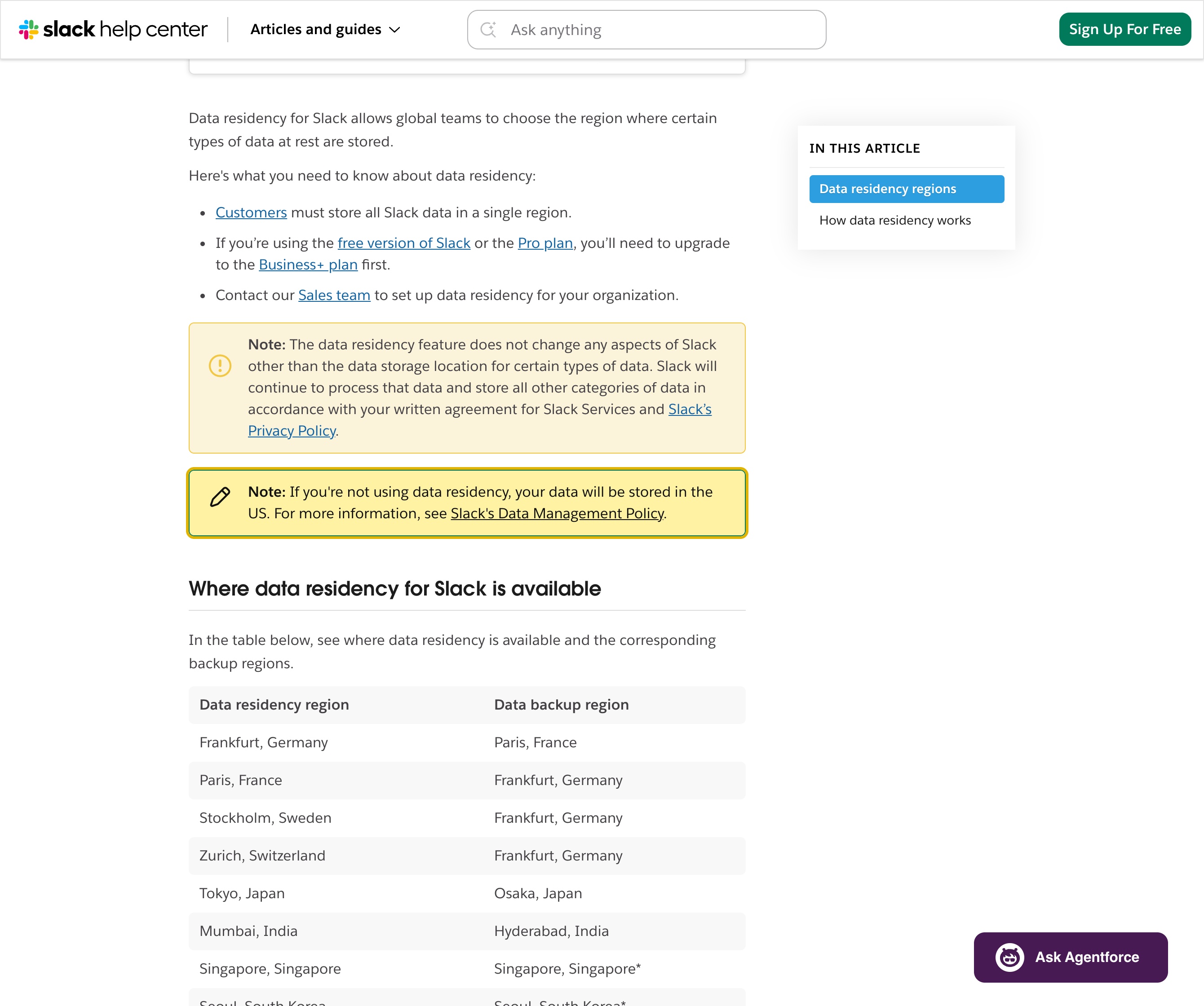The image size is (1204, 1006).
Task: Click the pencil icon in yellow note
Action: pyautogui.click(x=220, y=496)
